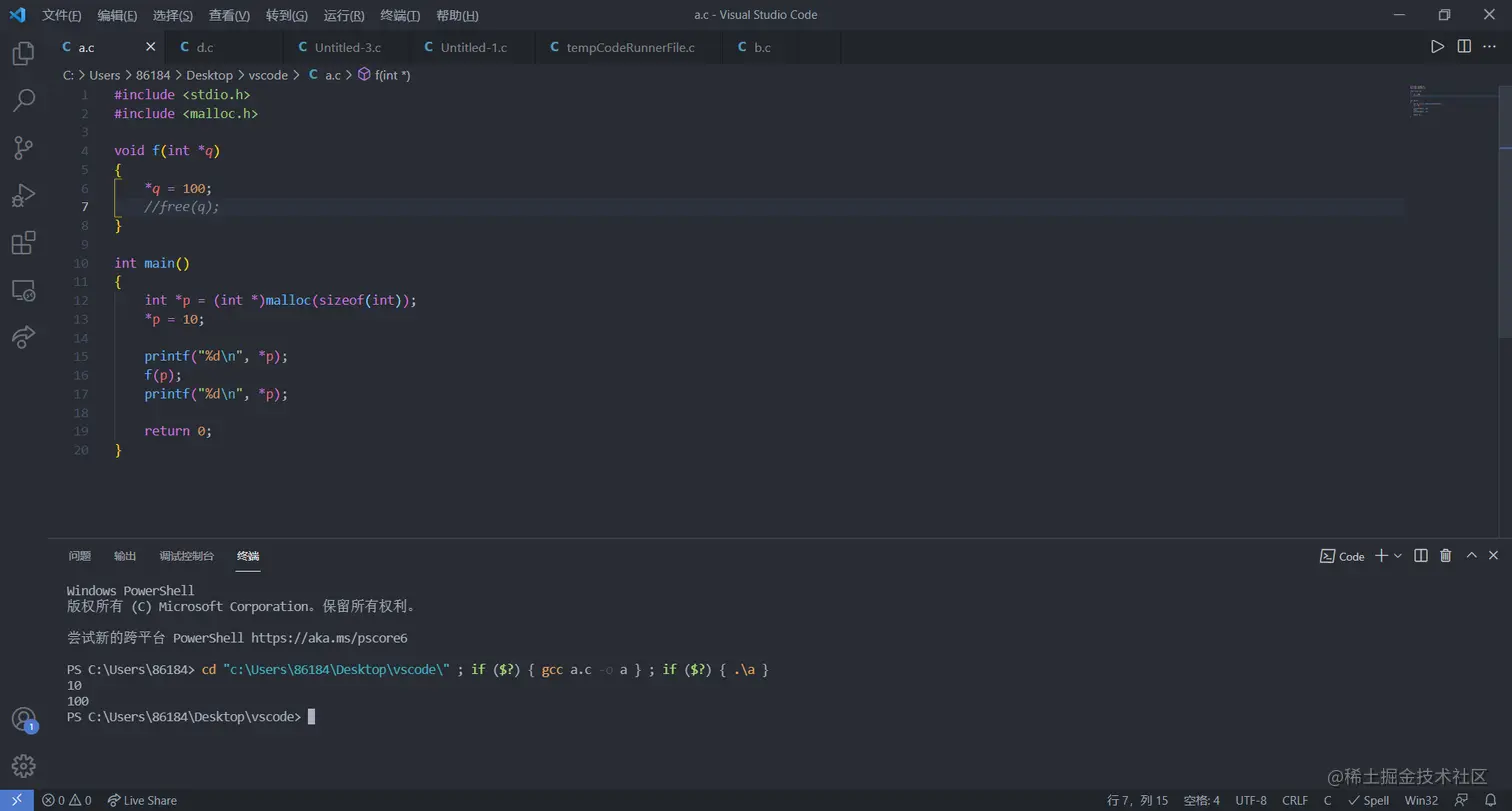
Task: Open the Search view in activity bar
Action: 23,100
